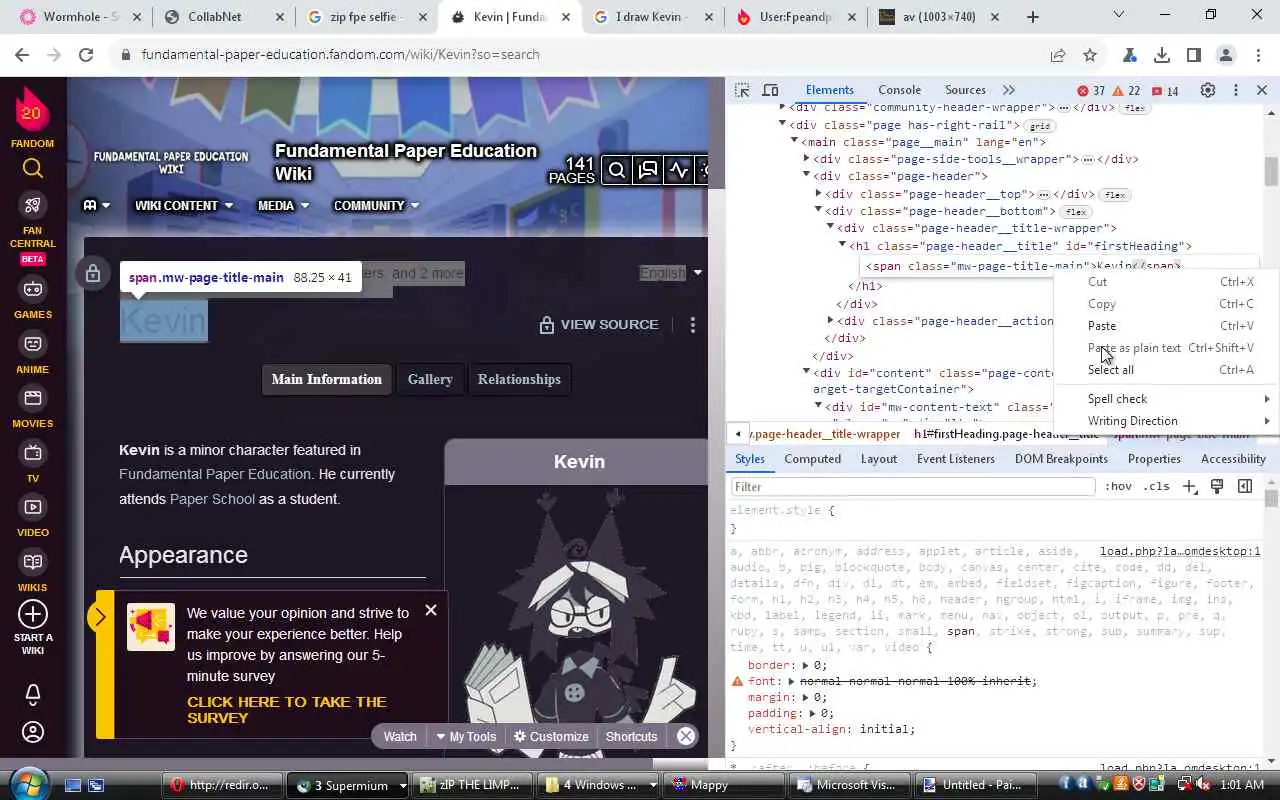Collapse the page-header__bottom div node

tap(818, 211)
